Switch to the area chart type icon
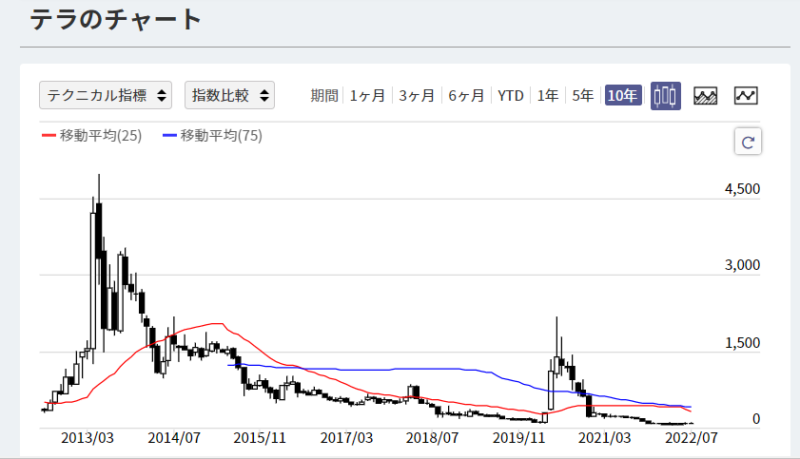 [x=705, y=95]
